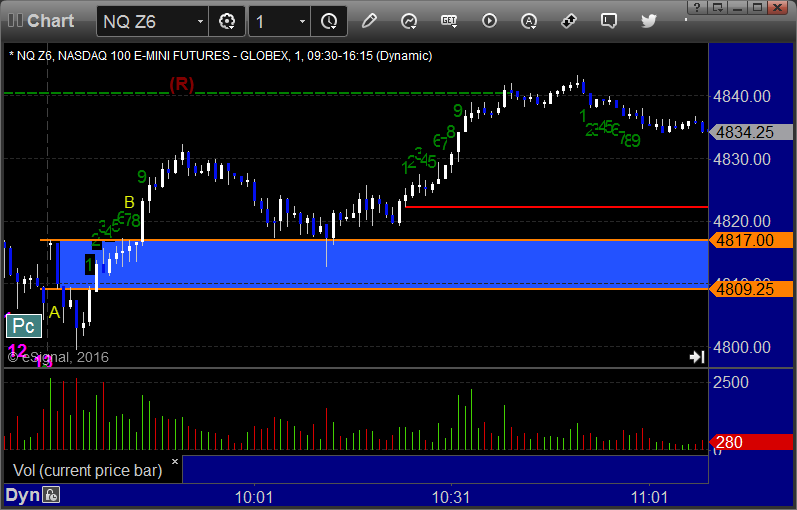This screenshot has height=510, width=797.
Task: Click the Chart window grip handle
Action: 15,21
